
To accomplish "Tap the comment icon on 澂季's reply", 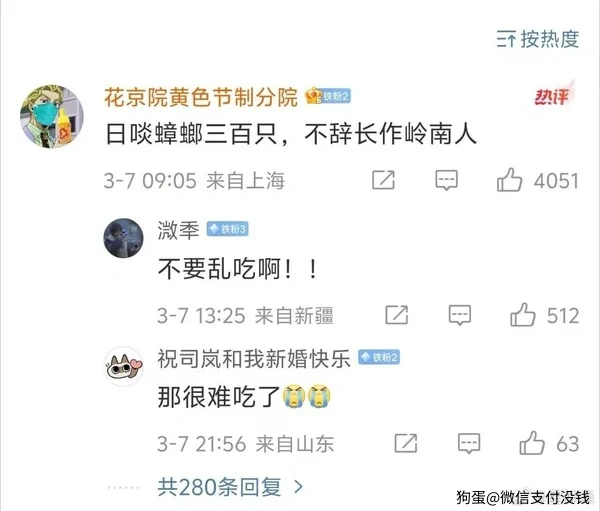I will (x=460, y=315).
